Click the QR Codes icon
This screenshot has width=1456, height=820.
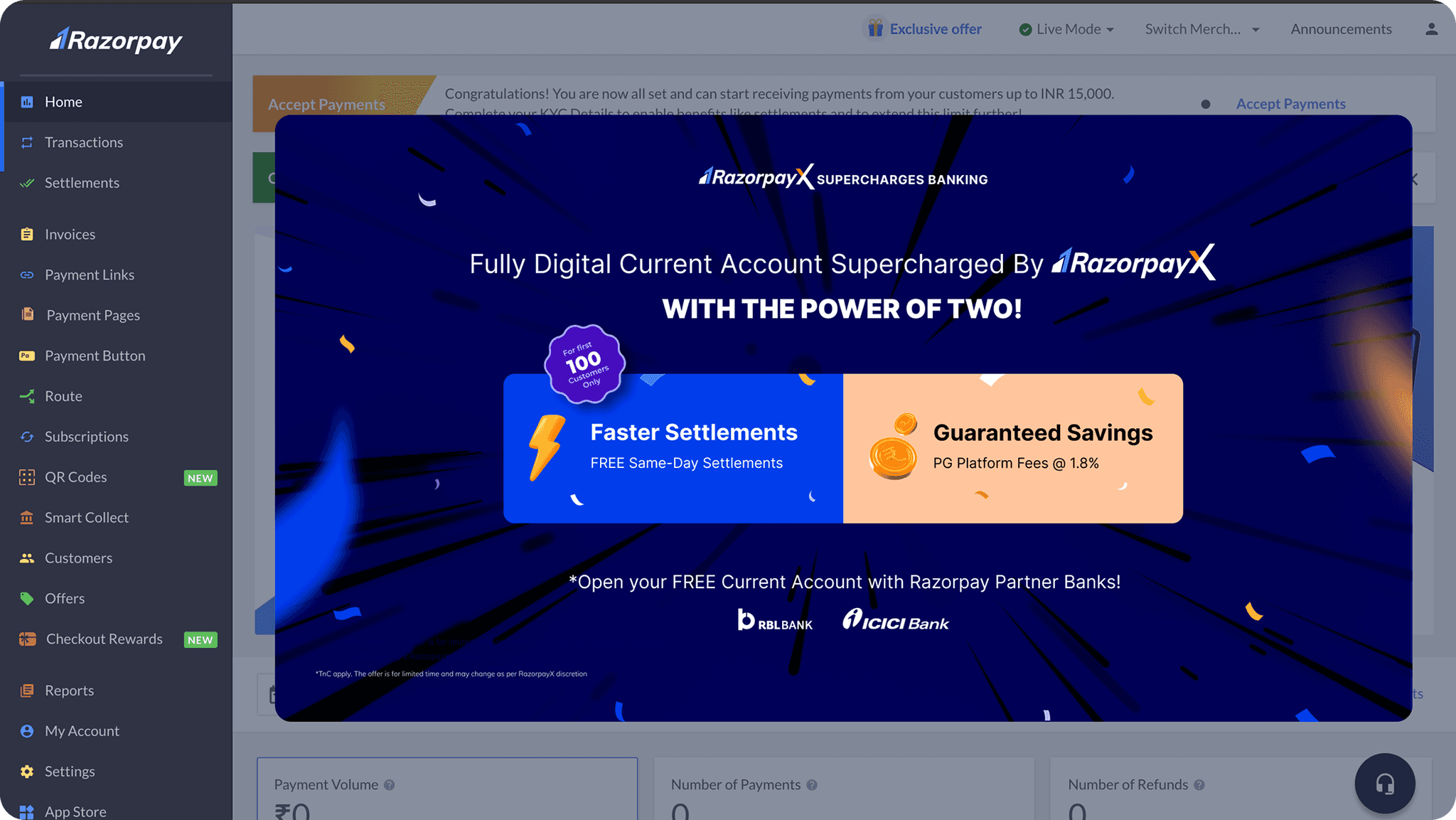27,477
